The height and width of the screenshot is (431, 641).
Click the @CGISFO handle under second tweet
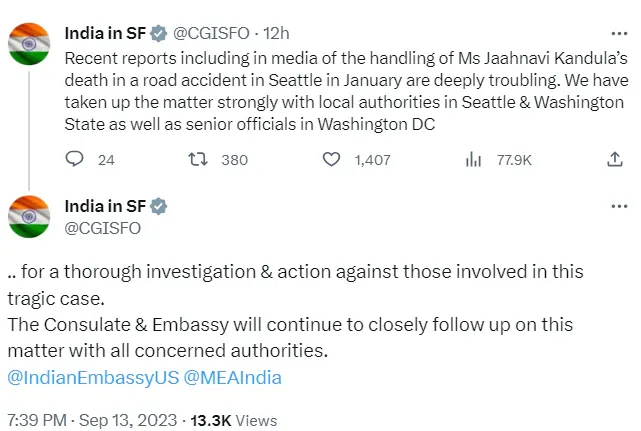click(x=103, y=228)
